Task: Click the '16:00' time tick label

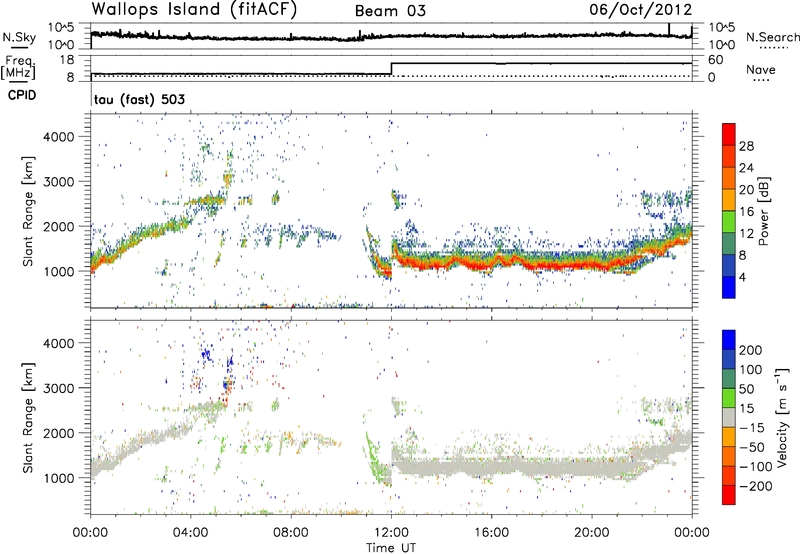Action: click(491, 533)
